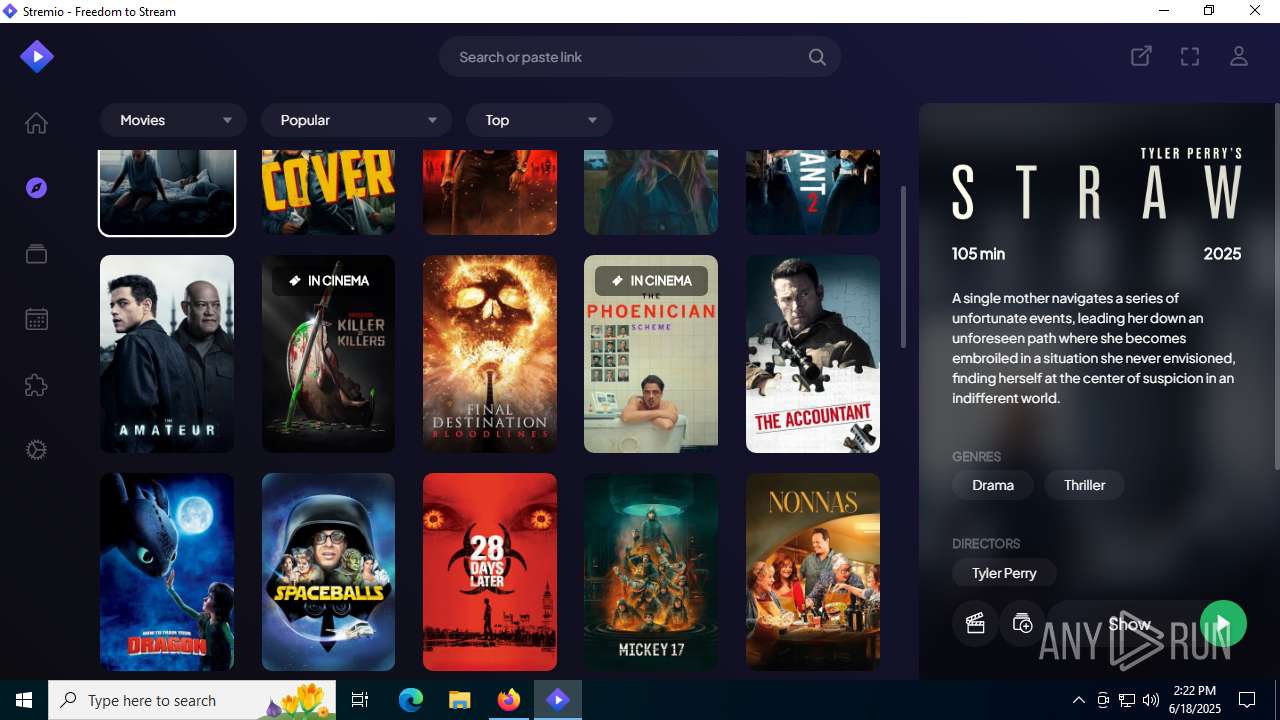Viewport: 1280px width, 720px height.
Task: Open the Calendar sidebar icon
Action: pos(36,319)
